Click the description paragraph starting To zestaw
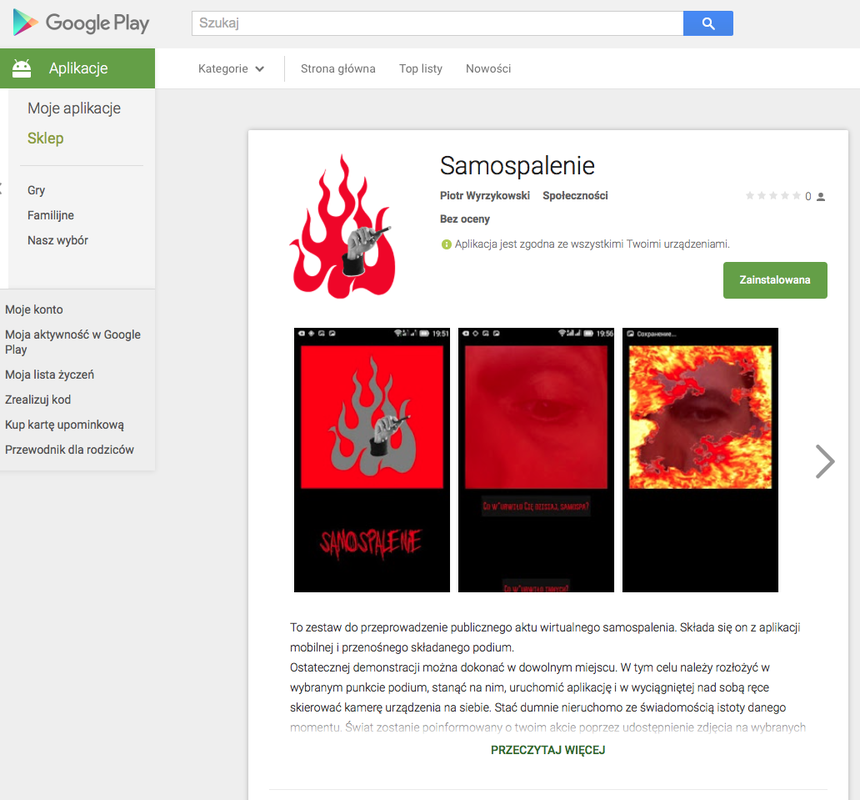Viewport: 860px width, 800px height. 545,637
